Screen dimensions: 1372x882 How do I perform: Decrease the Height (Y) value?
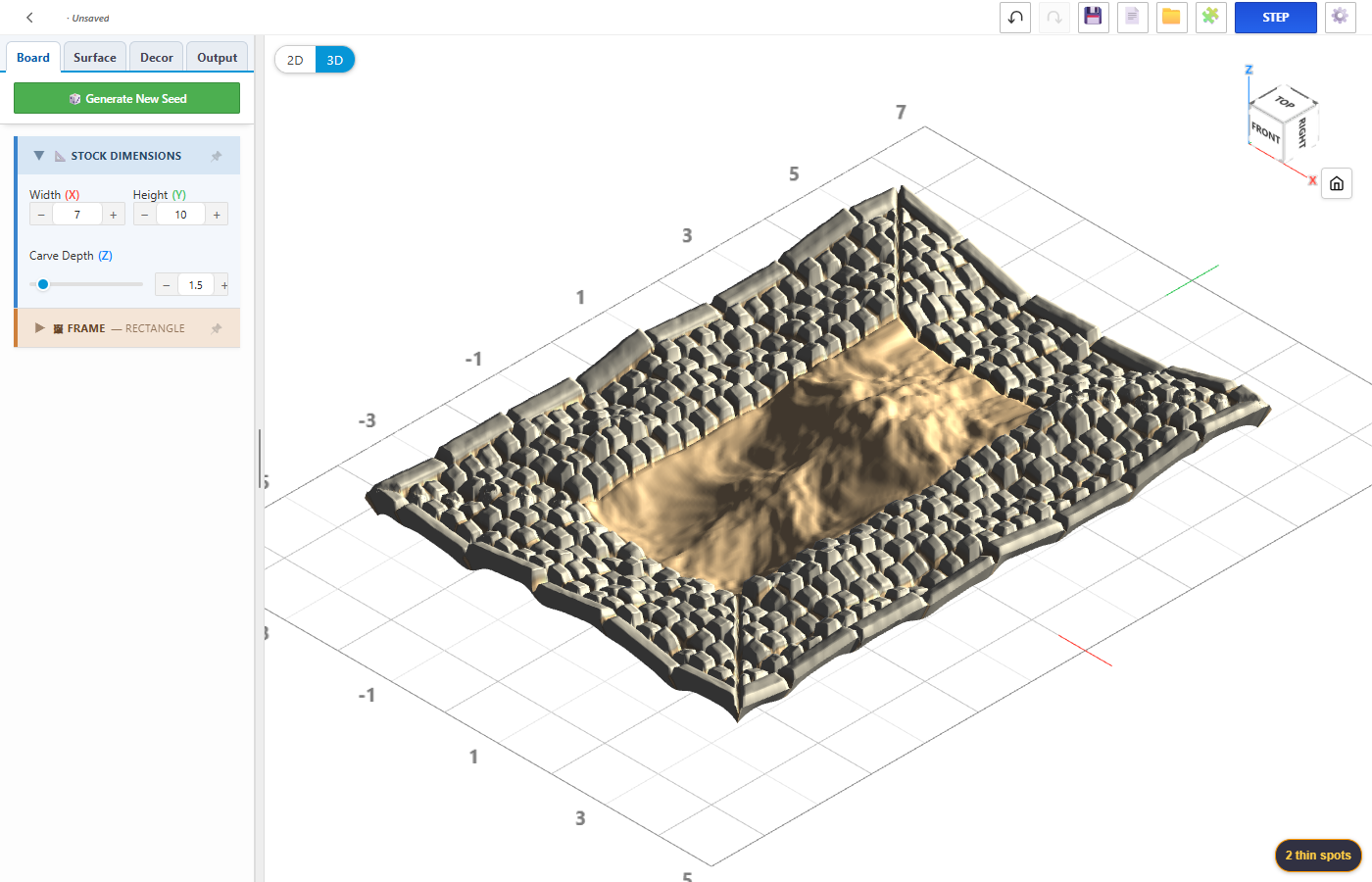point(145,215)
